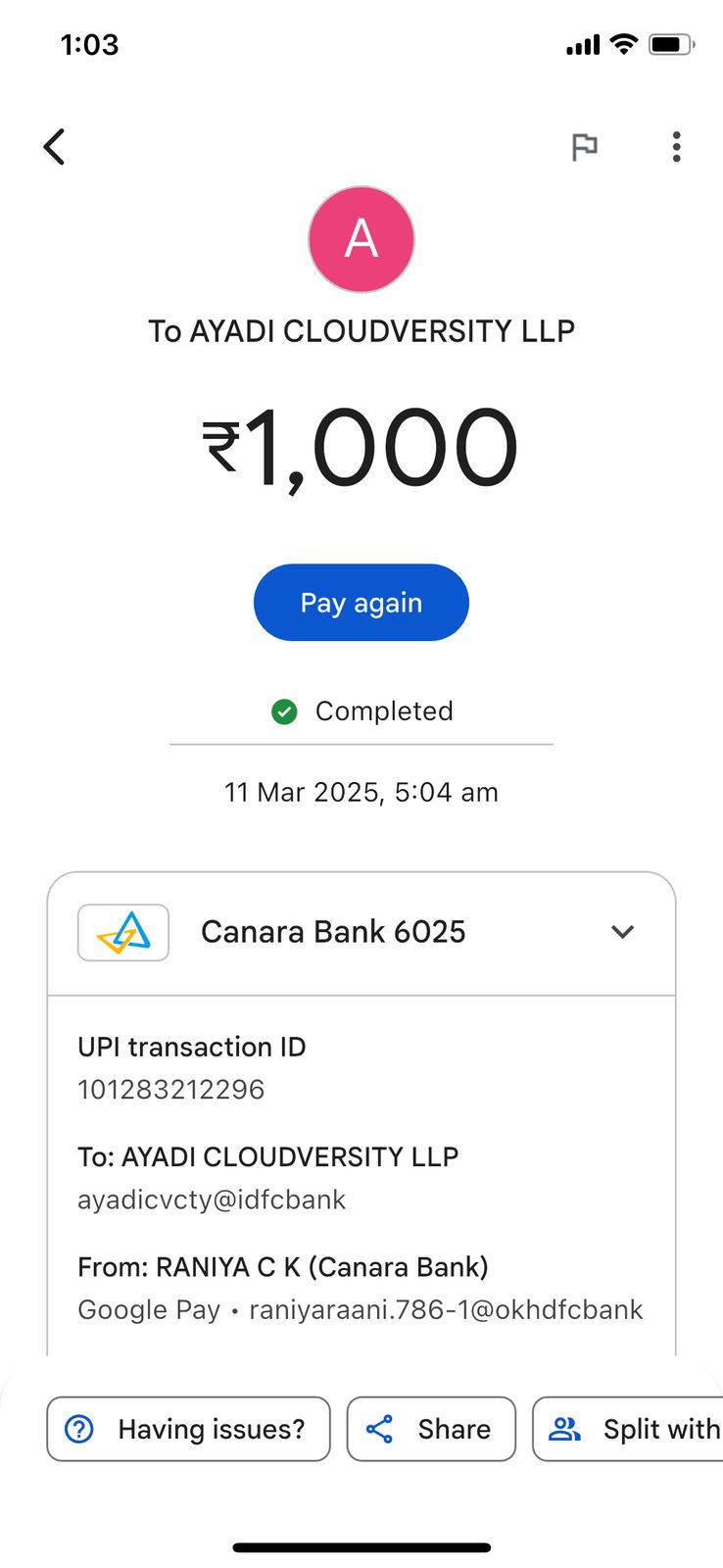Image resolution: width=723 pixels, height=1568 pixels.
Task: Tap the Having issues? button
Action: point(211,1429)
